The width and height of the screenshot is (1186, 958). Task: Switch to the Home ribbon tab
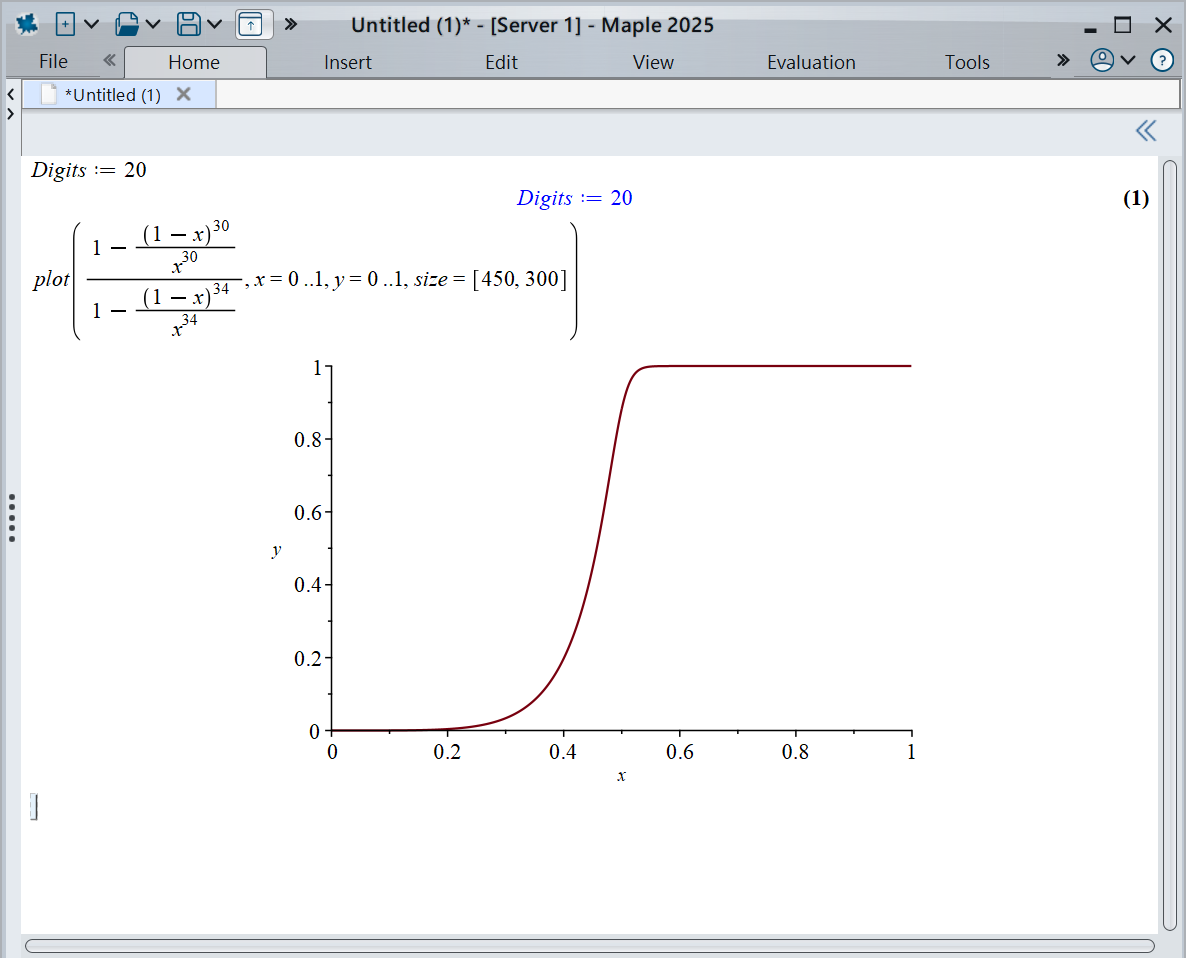point(194,62)
